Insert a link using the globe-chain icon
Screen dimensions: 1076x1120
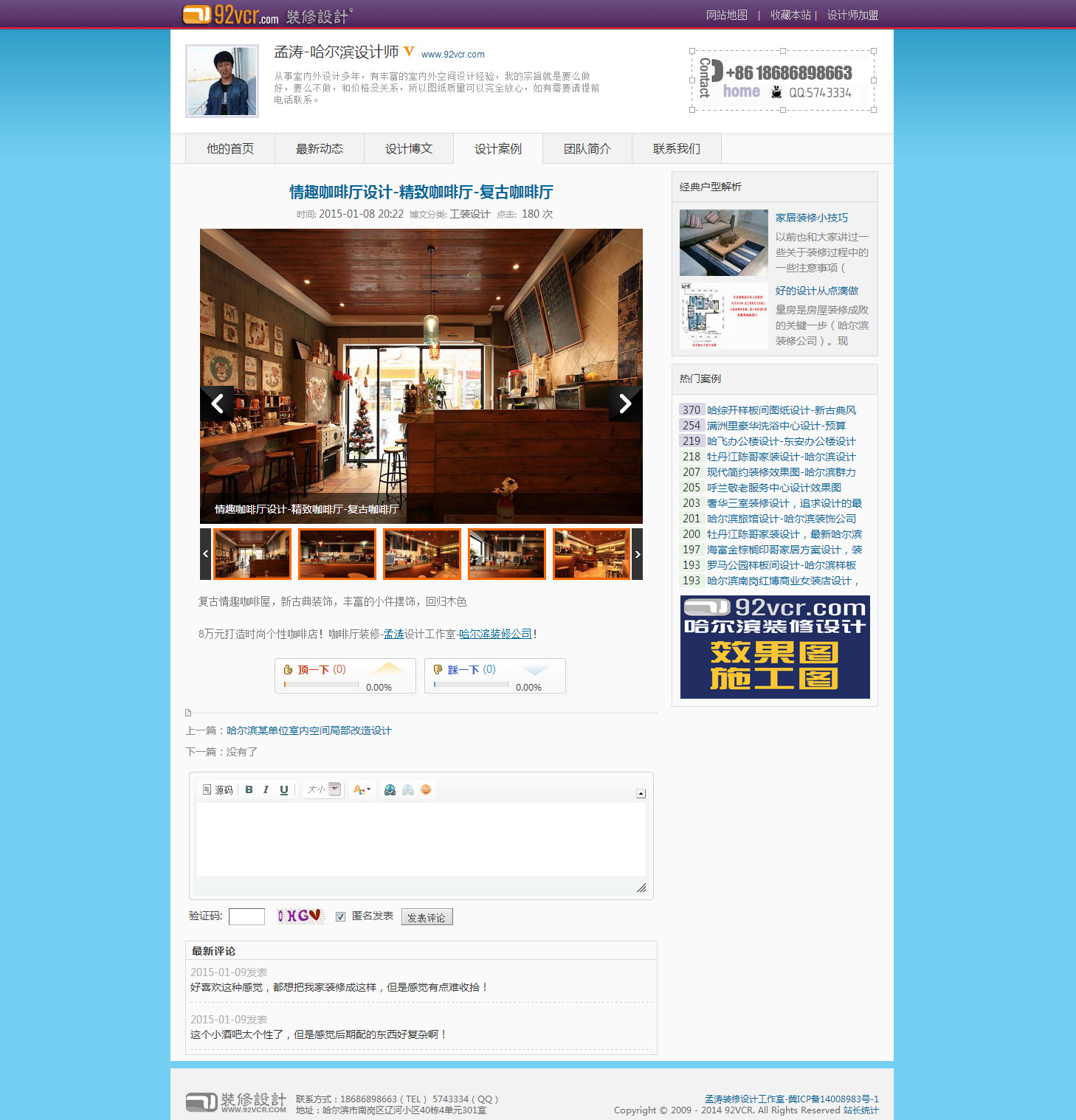(x=390, y=789)
